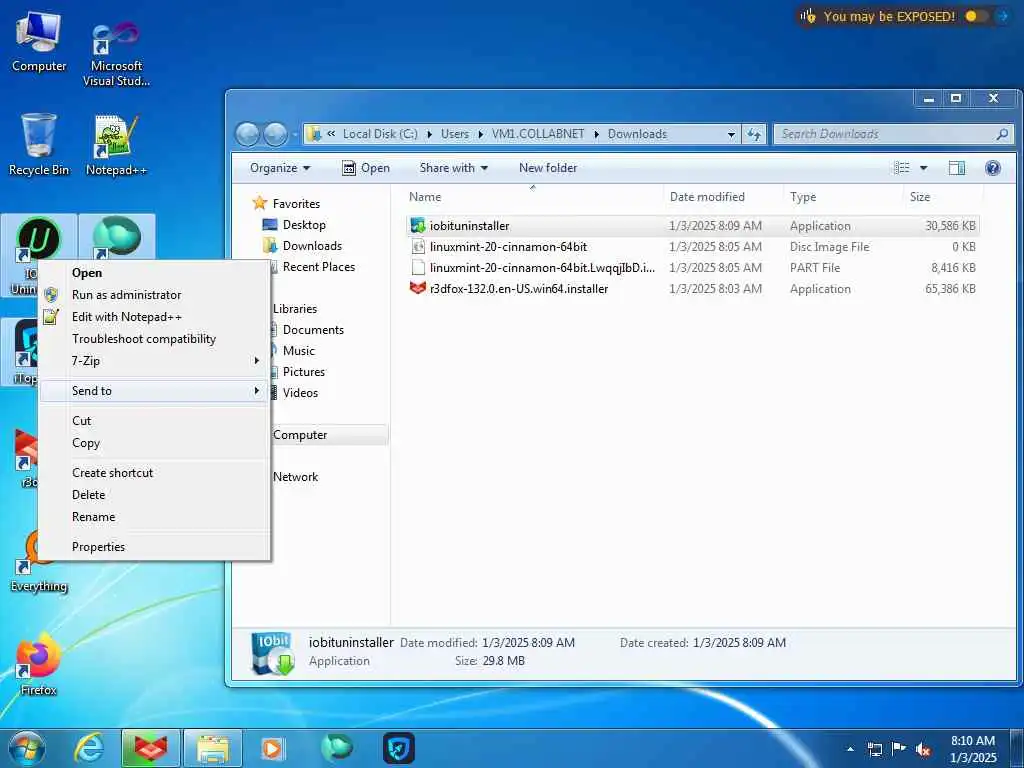Click the muted volume tray icon

tap(923, 749)
